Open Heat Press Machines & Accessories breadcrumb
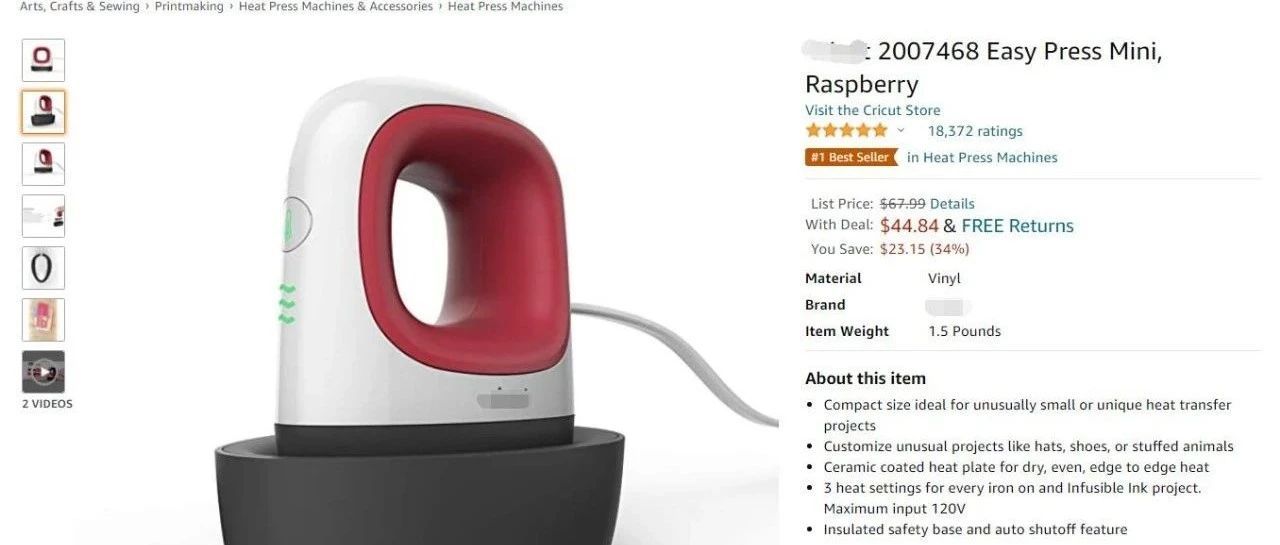The width and height of the screenshot is (1280, 545). click(336, 6)
